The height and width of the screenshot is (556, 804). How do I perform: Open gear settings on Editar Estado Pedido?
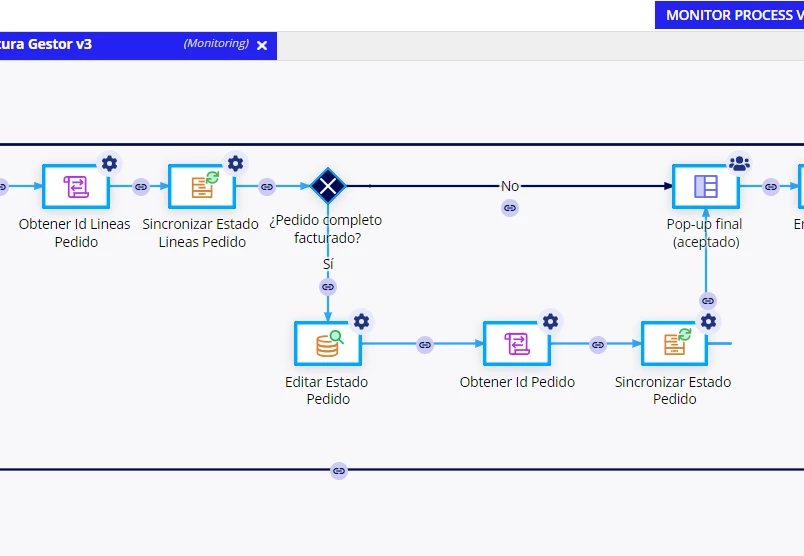pyautogui.click(x=361, y=322)
